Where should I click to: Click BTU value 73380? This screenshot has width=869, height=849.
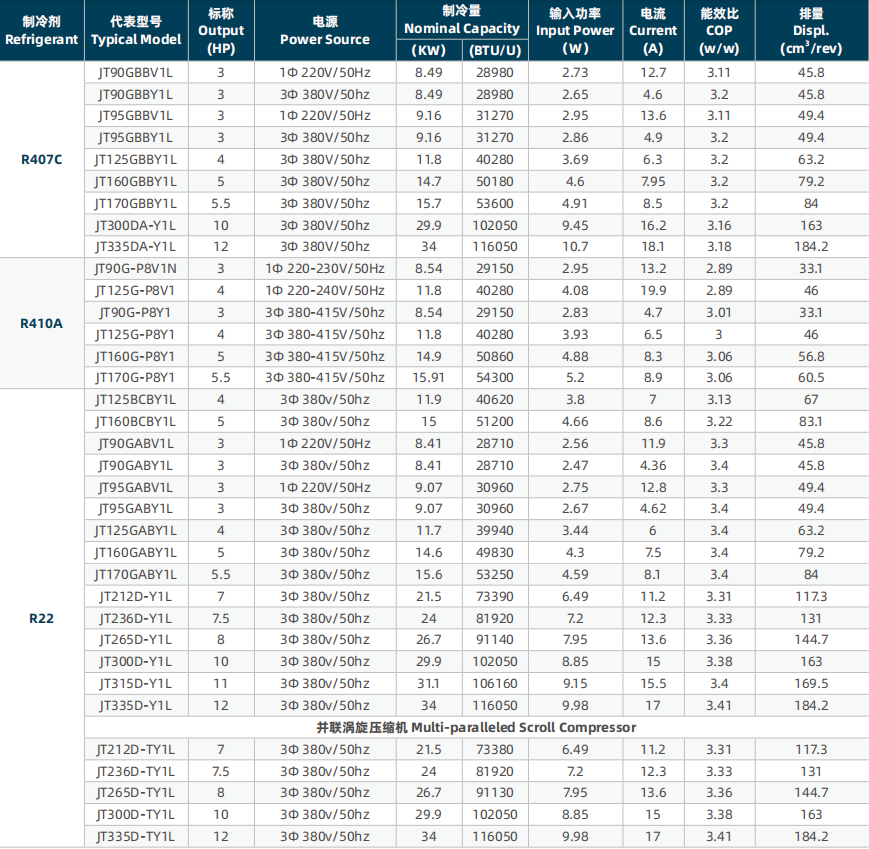click(495, 750)
